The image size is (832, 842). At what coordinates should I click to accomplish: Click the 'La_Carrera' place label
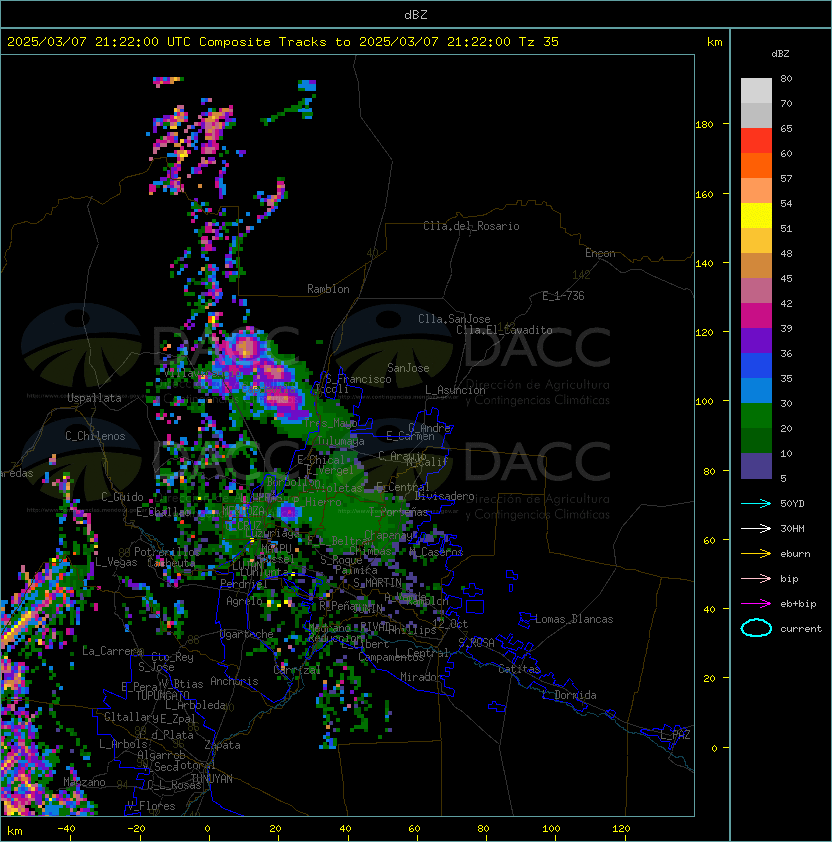(x=112, y=651)
